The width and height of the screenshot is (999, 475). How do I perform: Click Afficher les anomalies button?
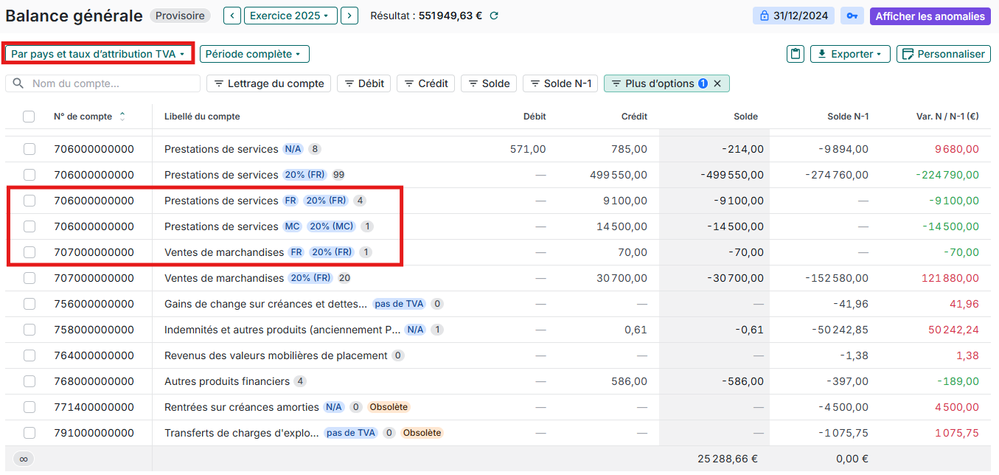point(930,16)
